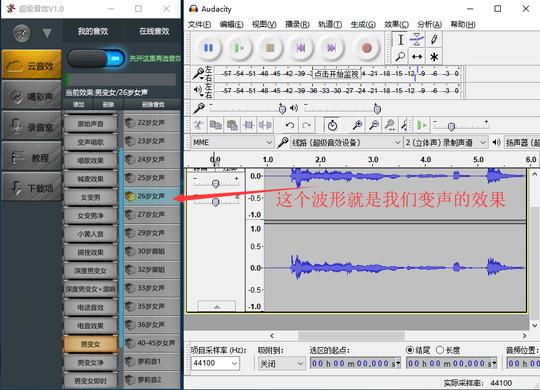
Task: Redo the last undone action
Action: [x=307, y=125]
